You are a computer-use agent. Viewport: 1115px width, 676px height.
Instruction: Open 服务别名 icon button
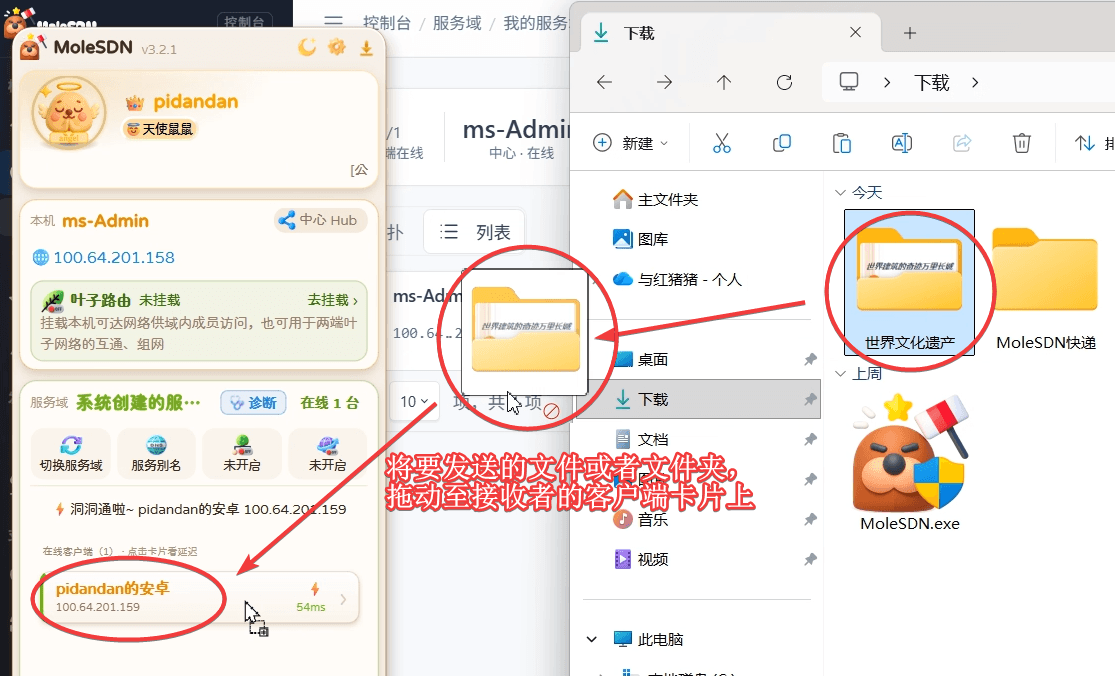click(x=156, y=454)
